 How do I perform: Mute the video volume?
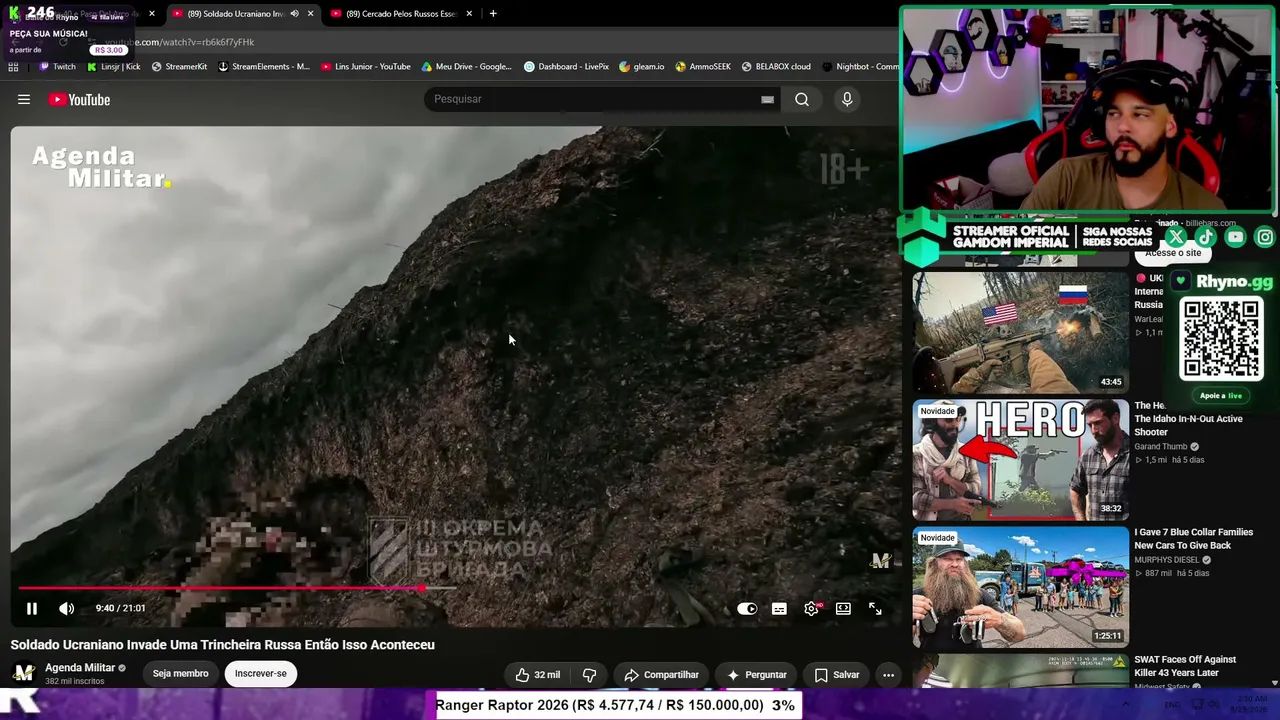pos(66,608)
